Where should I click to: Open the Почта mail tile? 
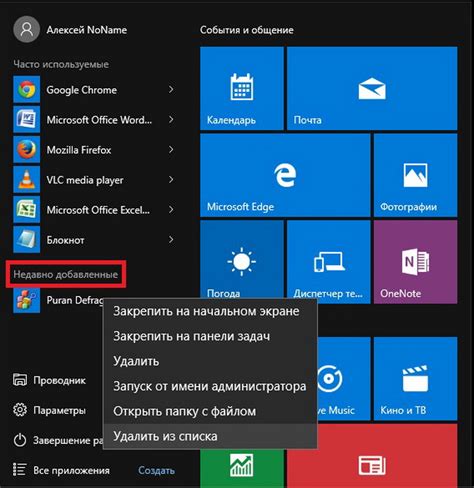pos(372,88)
